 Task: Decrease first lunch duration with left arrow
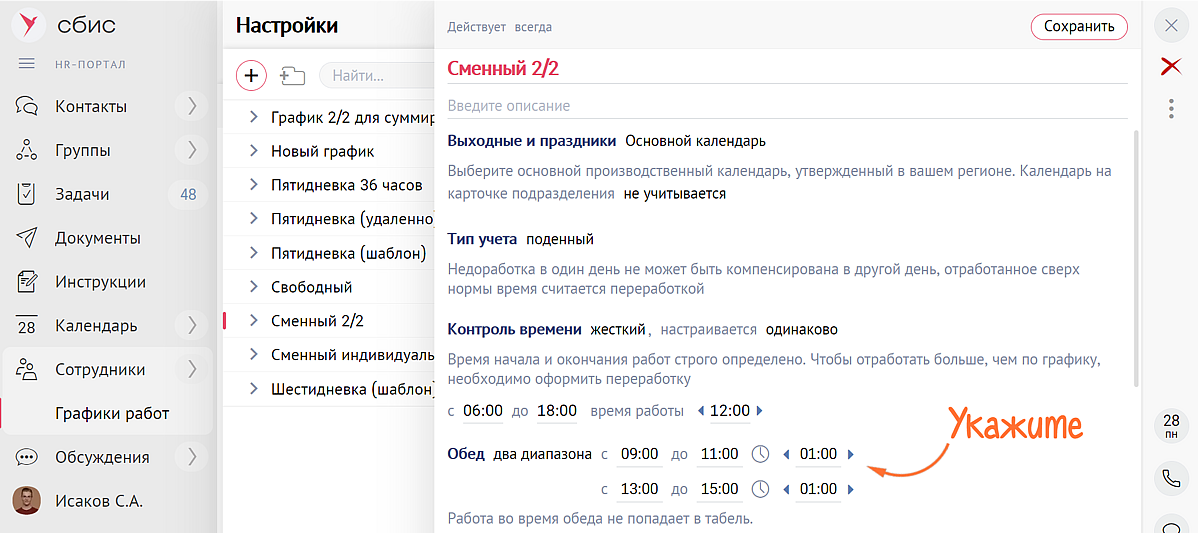coord(785,455)
